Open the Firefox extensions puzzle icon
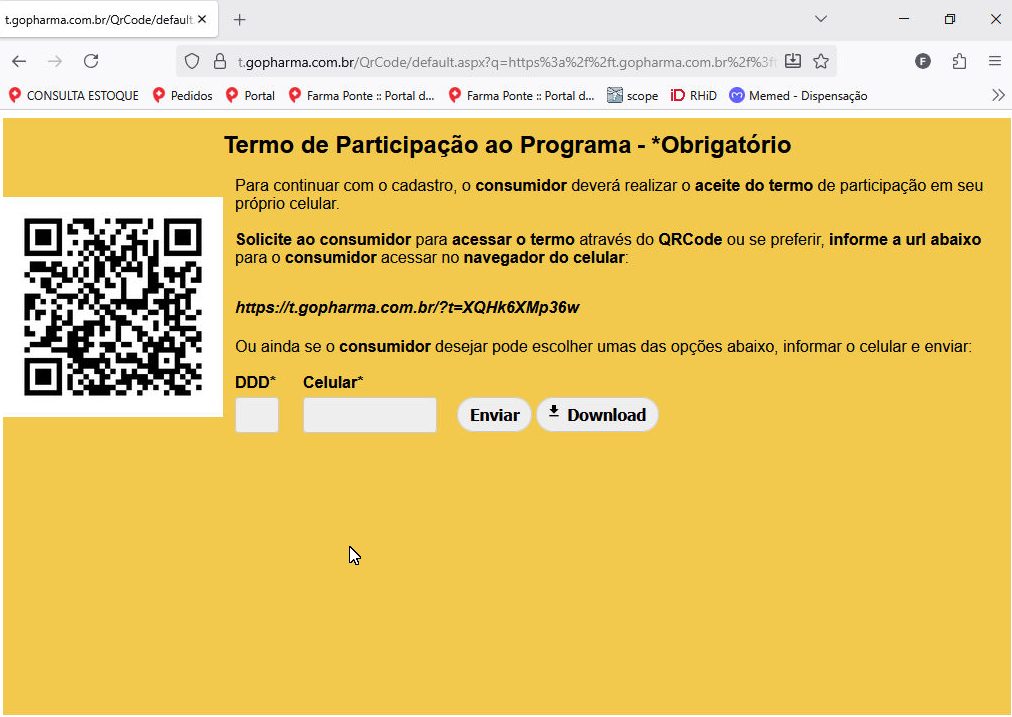This screenshot has height=717, width=1012. pos(959,61)
